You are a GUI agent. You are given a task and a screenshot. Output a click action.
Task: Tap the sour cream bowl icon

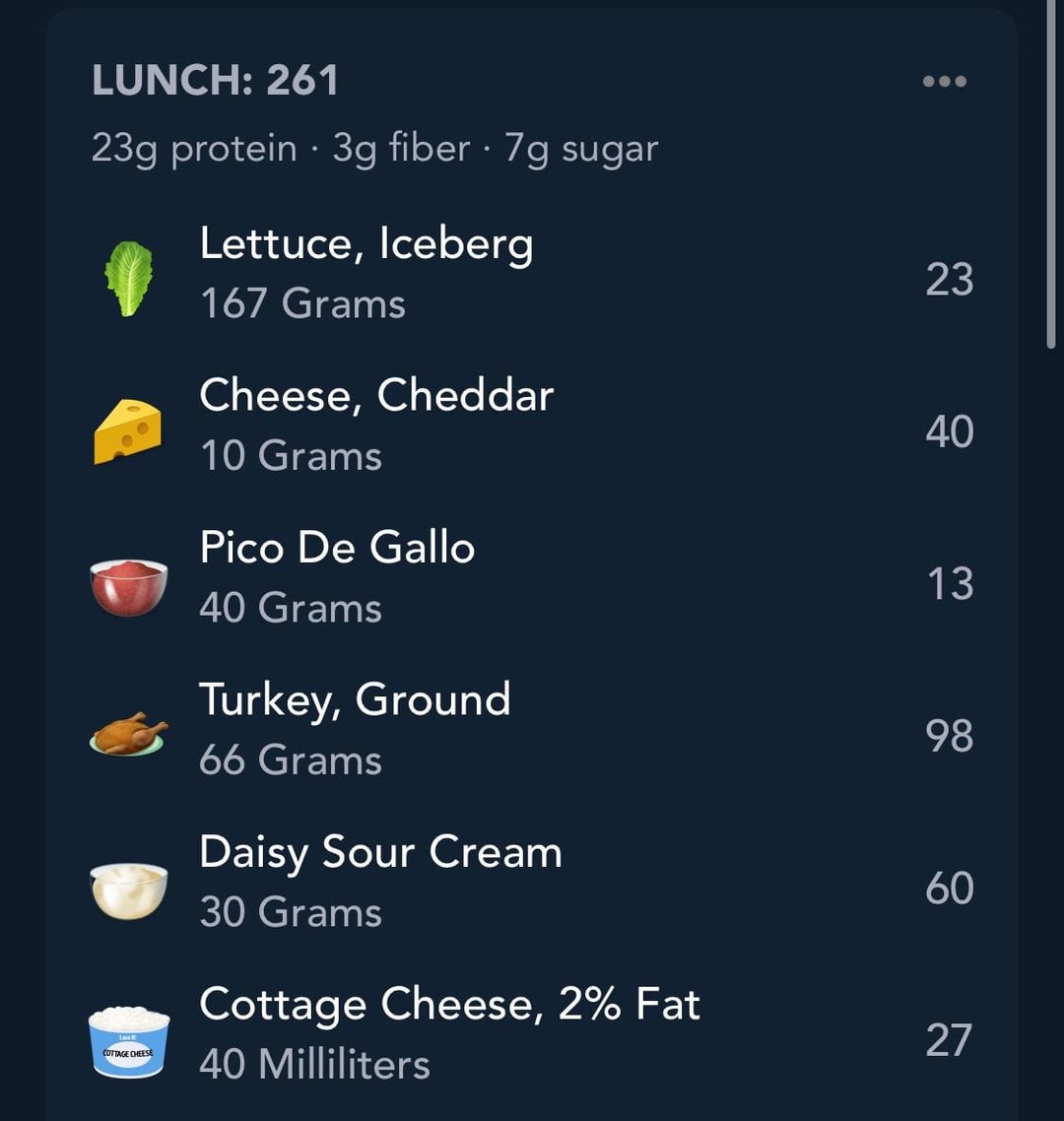[128, 889]
